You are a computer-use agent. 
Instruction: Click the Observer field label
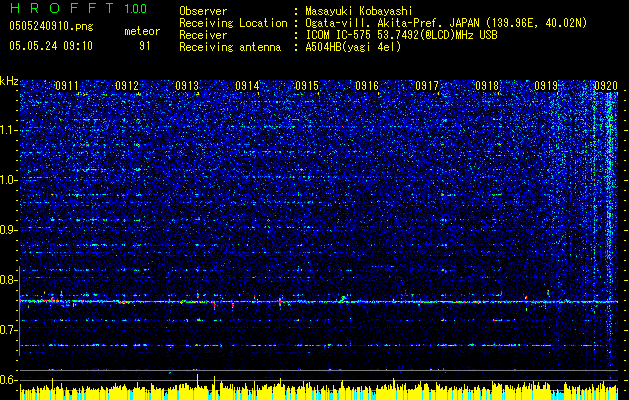pos(203,11)
